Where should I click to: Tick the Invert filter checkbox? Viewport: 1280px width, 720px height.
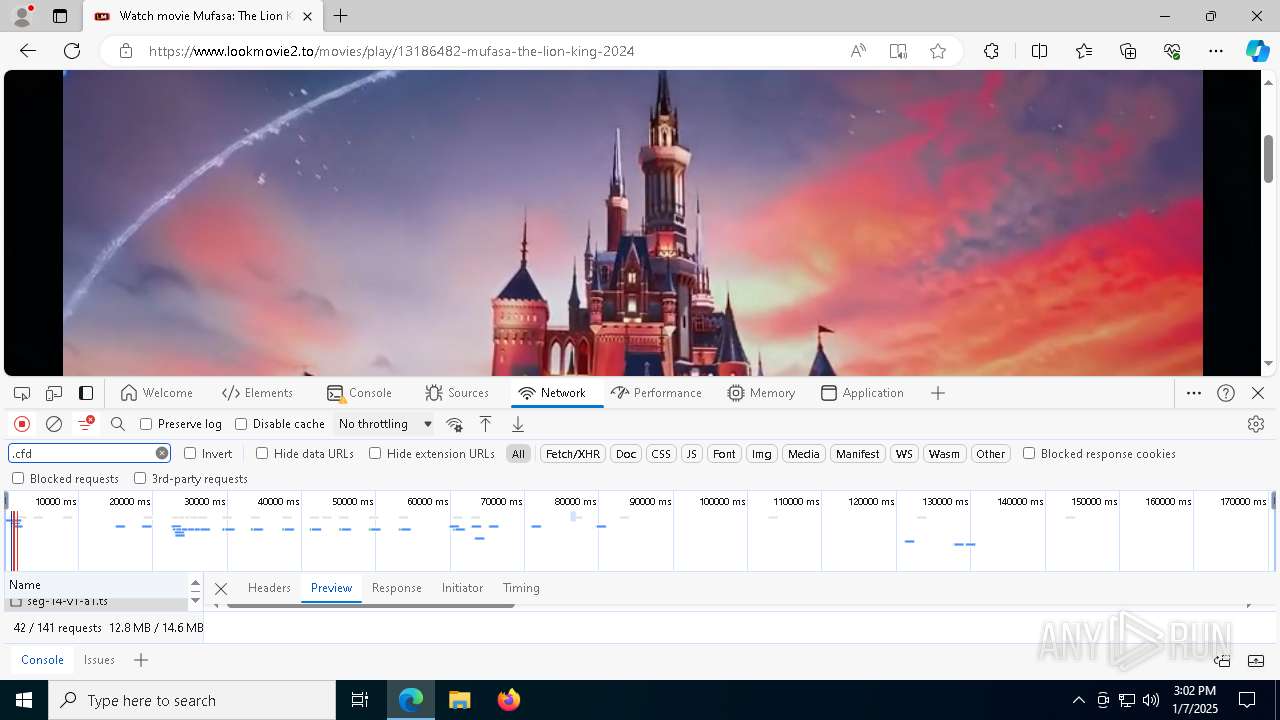point(190,453)
